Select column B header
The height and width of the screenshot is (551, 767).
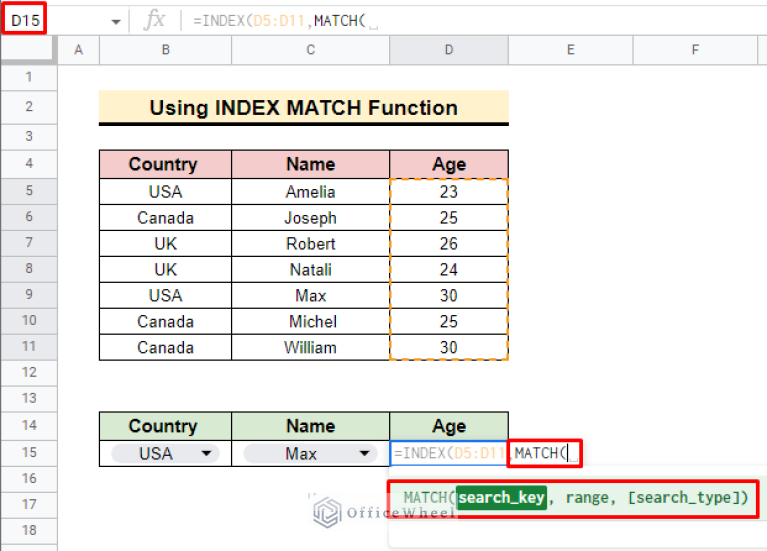pos(165,49)
